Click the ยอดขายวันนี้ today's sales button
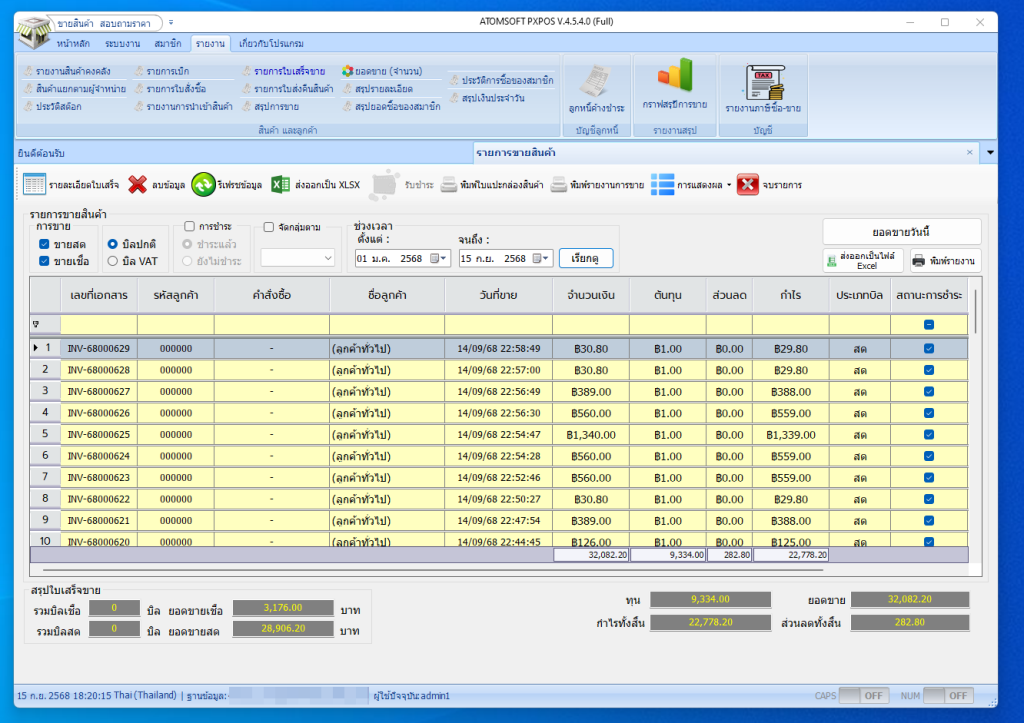This screenshot has width=1024, height=723. click(901, 233)
